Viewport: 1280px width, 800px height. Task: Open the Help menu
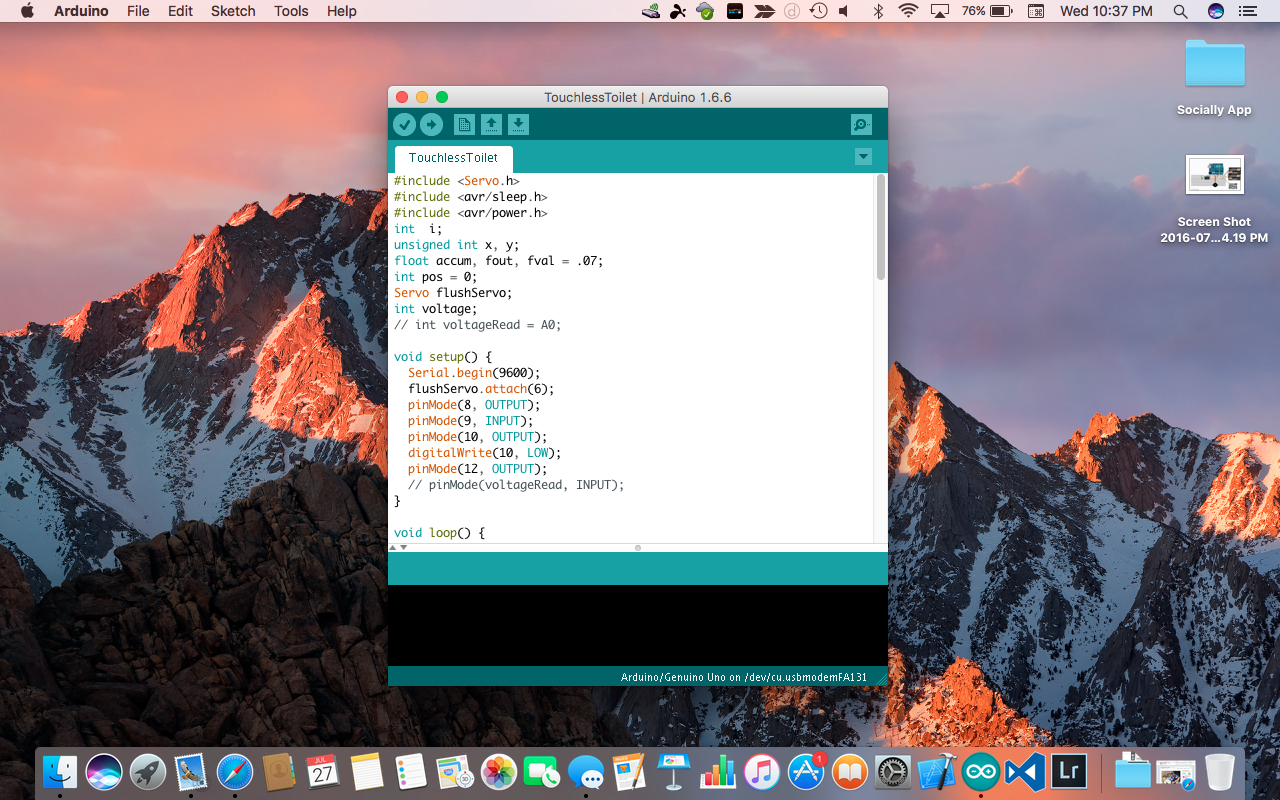click(342, 11)
